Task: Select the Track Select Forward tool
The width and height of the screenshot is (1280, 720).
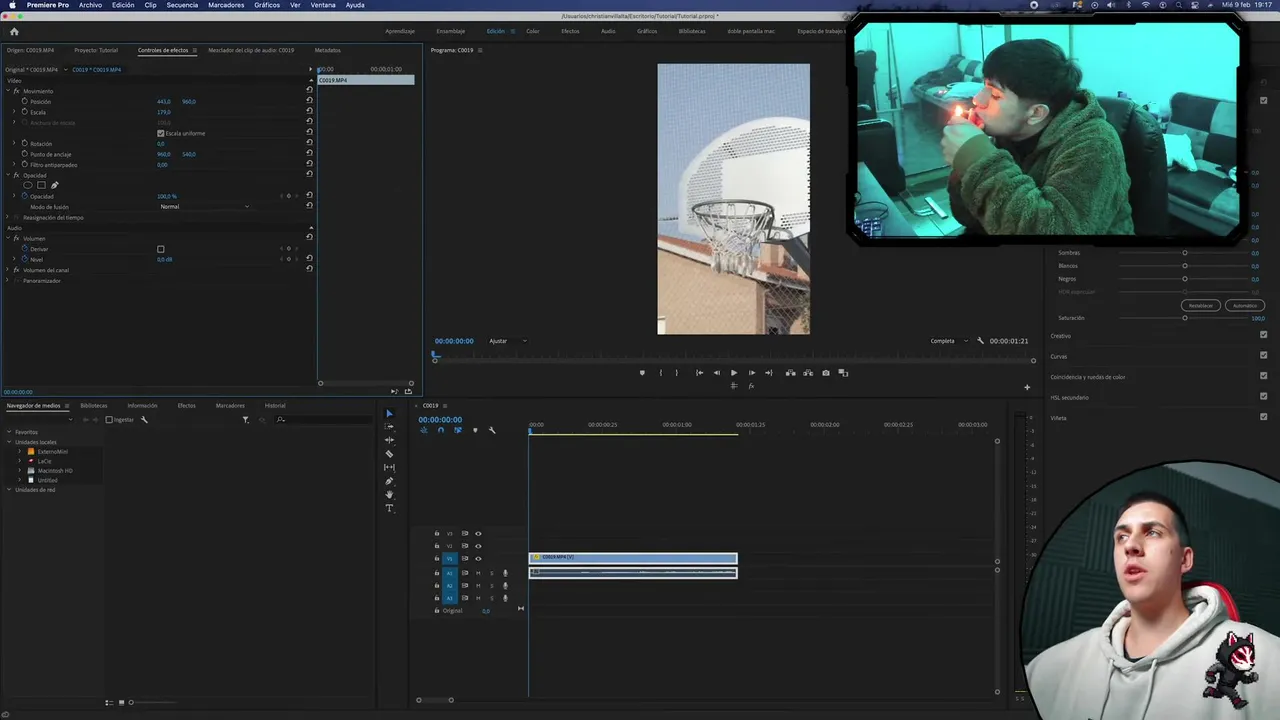Action: [x=390, y=426]
